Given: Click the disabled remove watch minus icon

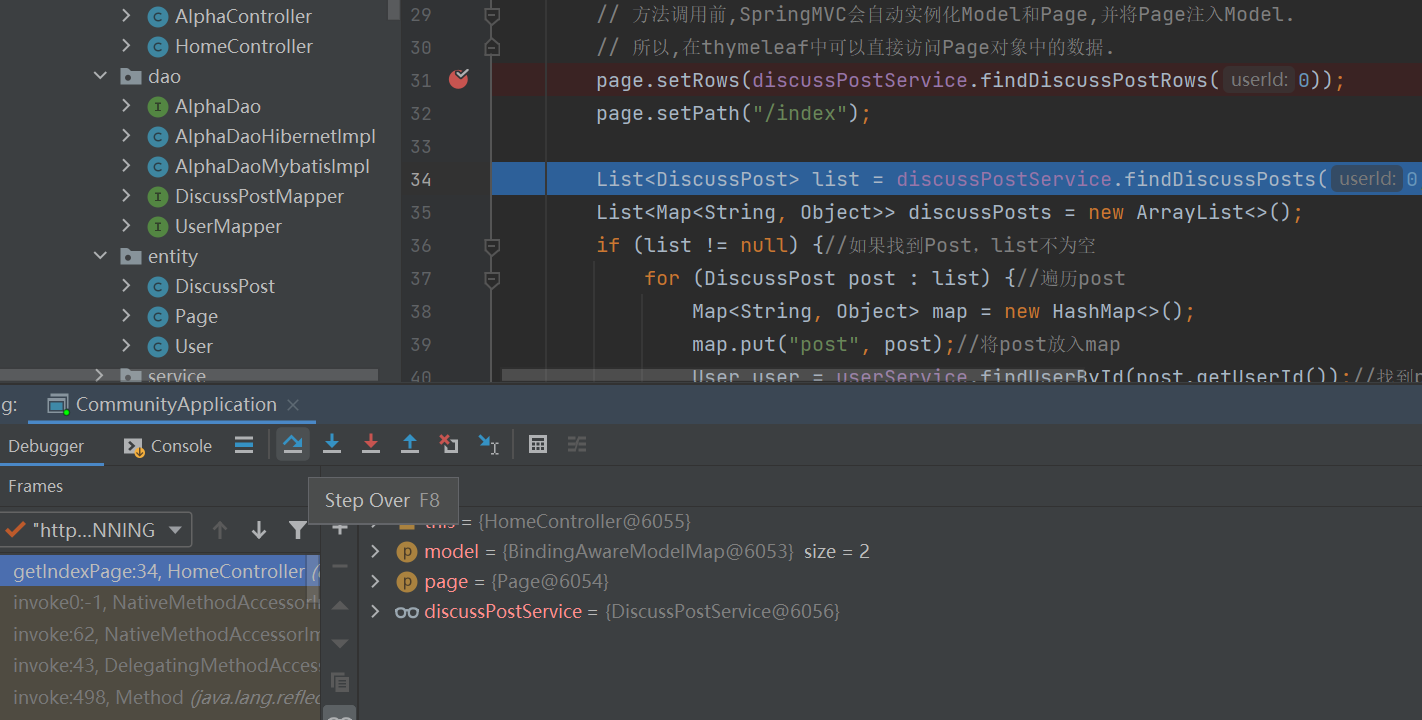Looking at the screenshot, I should (x=340, y=566).
